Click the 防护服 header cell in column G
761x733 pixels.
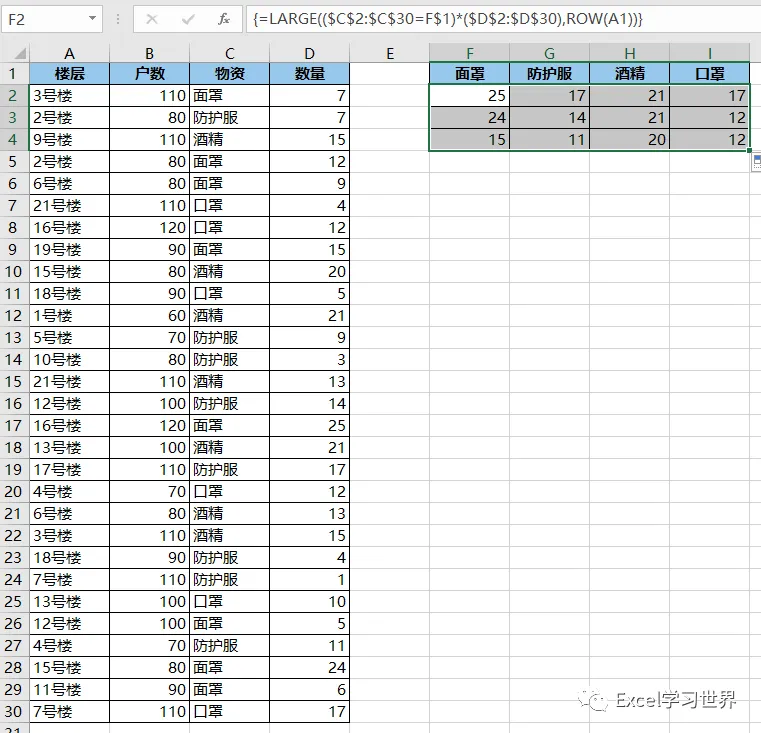(x=549, y=74)
